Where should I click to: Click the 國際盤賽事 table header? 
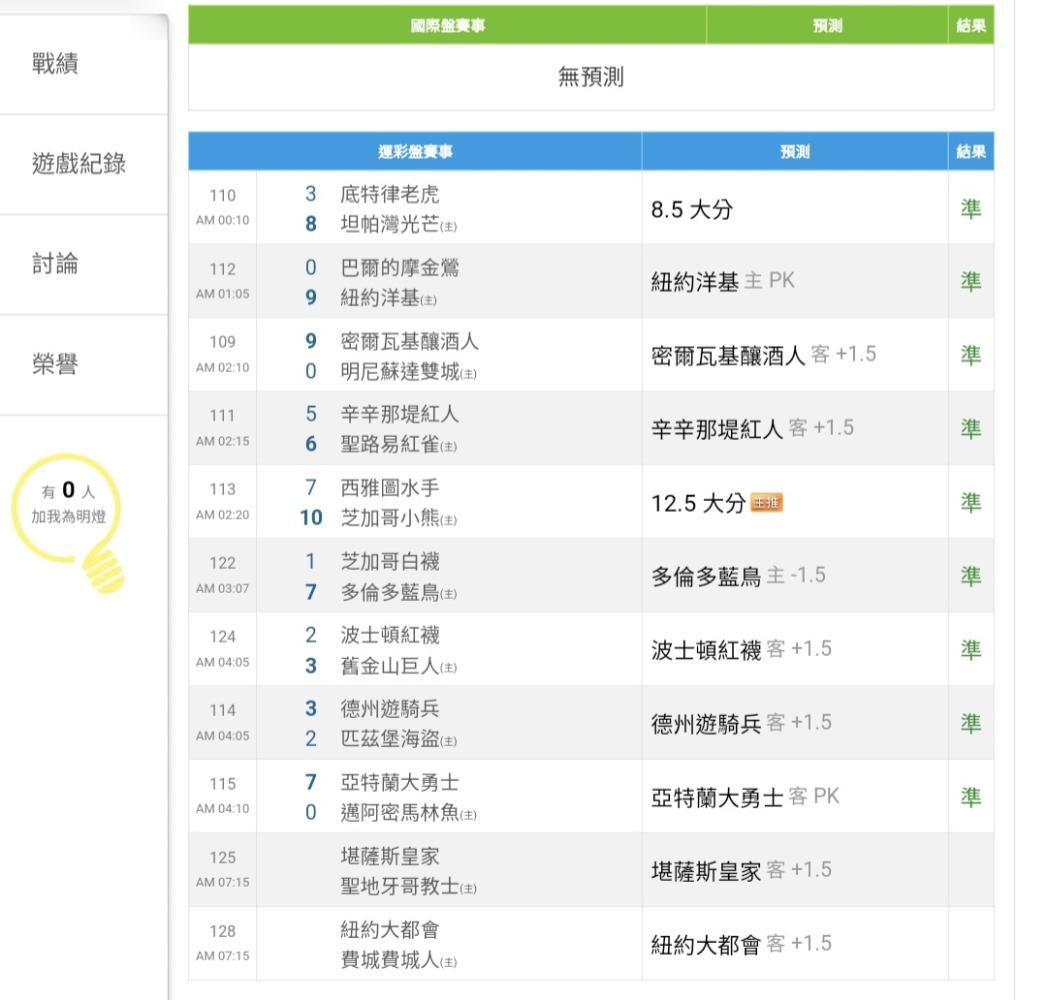(x=447, y=25)
